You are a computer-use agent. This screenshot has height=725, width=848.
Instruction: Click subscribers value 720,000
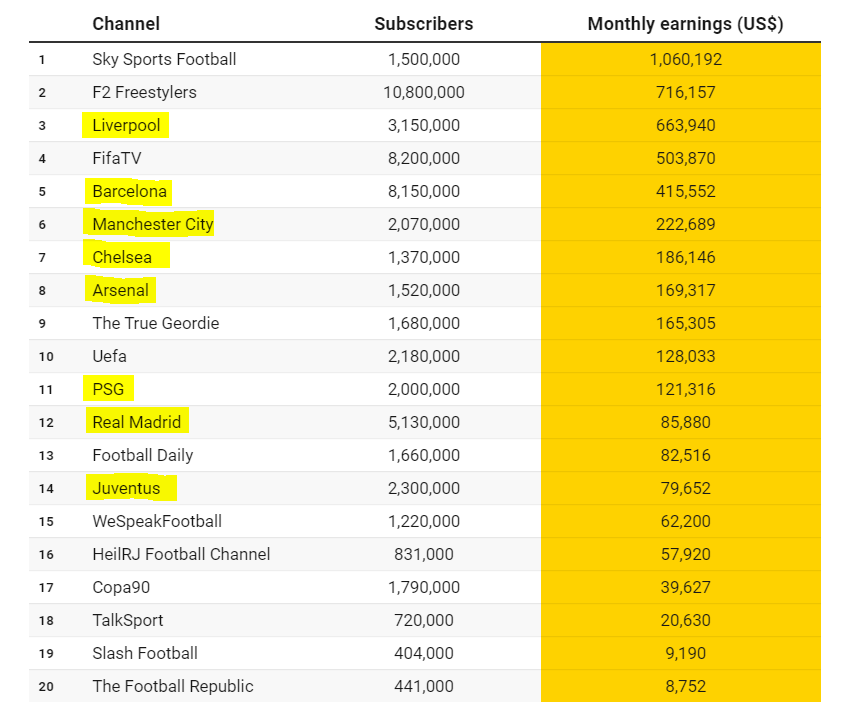point(423,620)
